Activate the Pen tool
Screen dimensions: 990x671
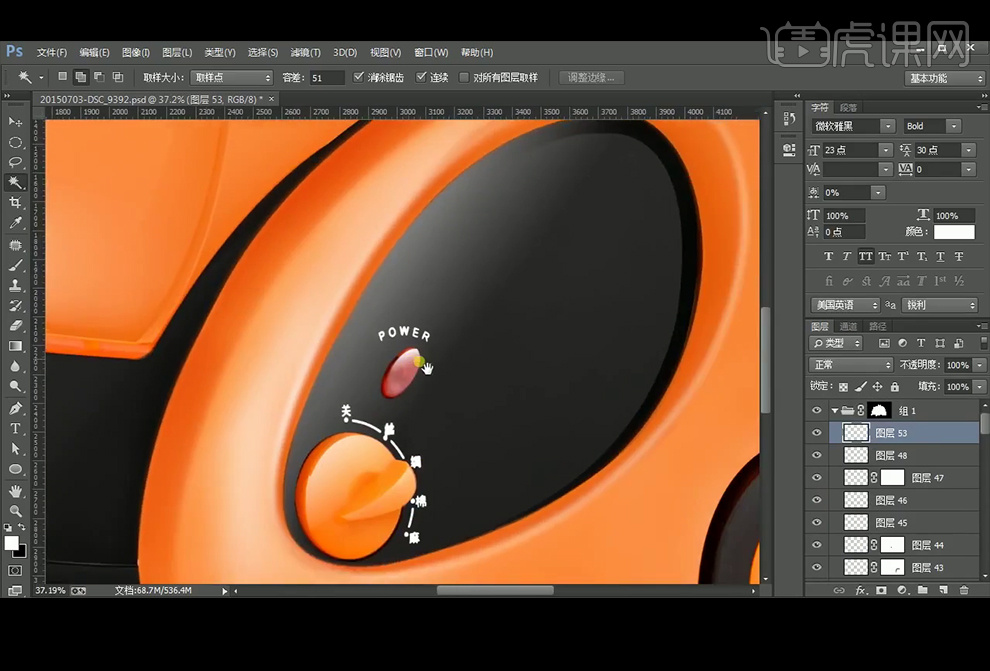click(x=15, y=408)
